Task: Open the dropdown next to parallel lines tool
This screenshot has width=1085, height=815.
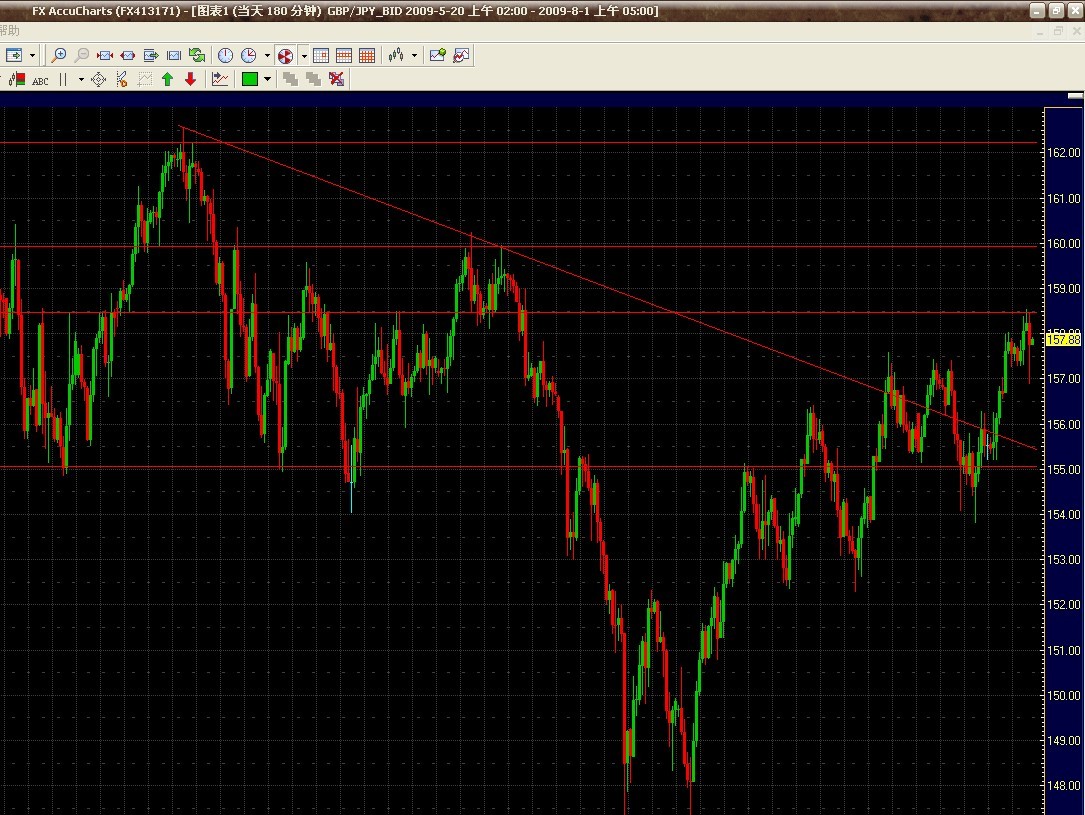Action: coord(81,80)
